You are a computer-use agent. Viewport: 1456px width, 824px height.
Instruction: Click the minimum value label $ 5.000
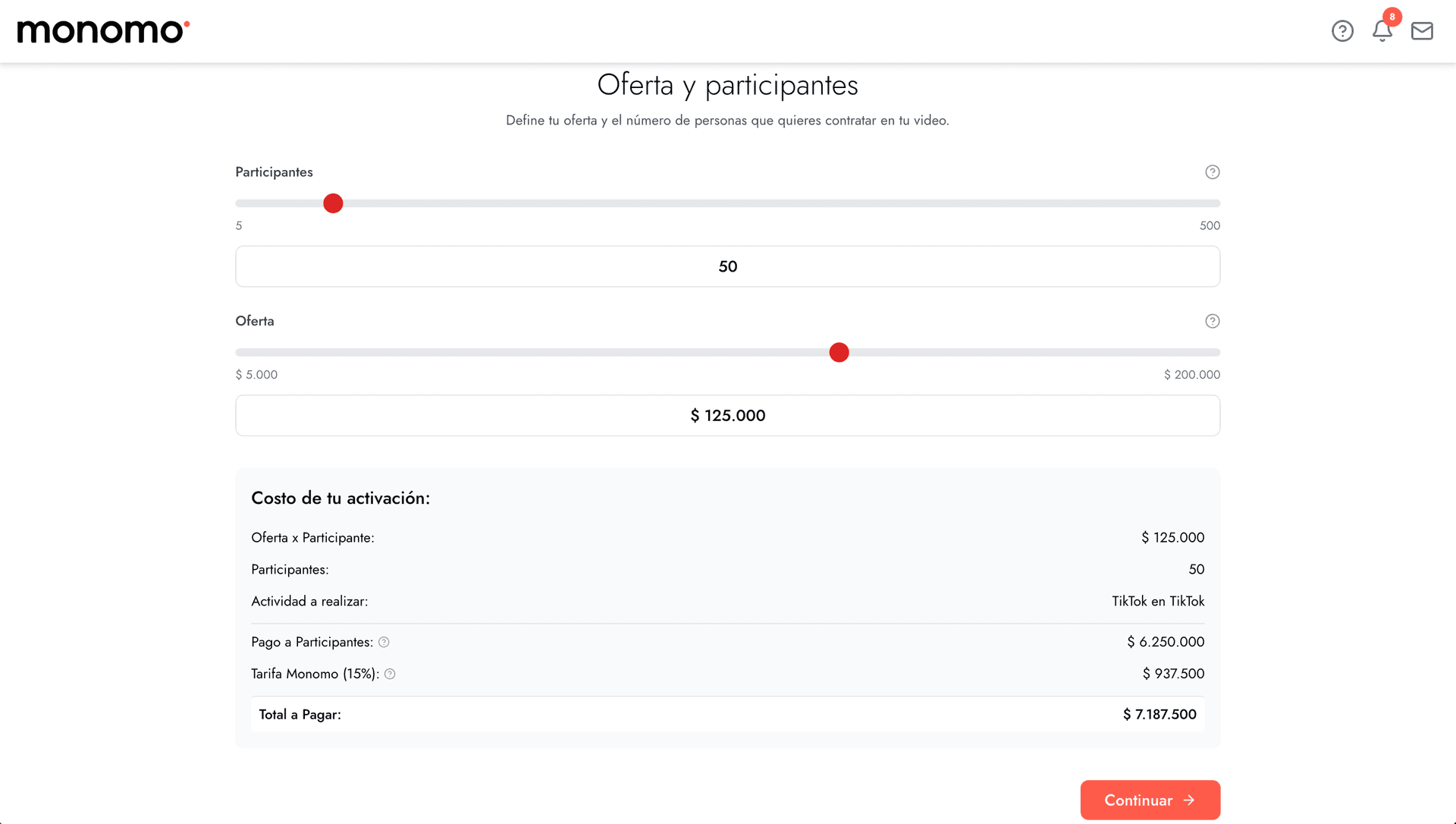[x=256, y=374]
